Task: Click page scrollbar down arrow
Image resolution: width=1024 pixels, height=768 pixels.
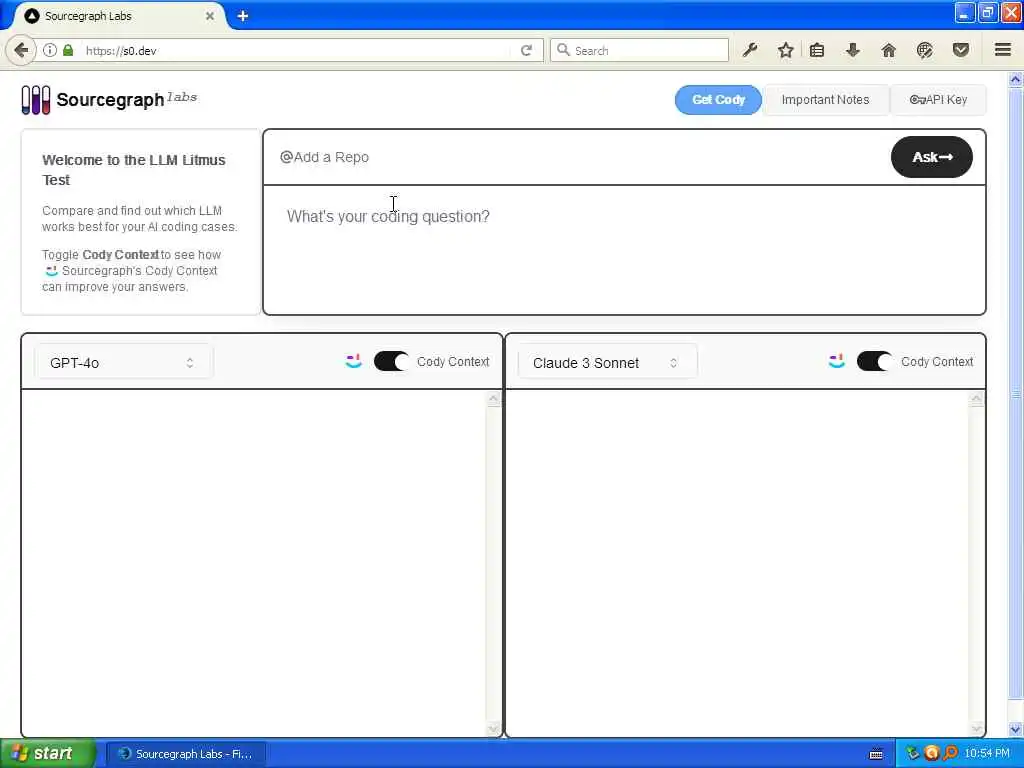Action: click(x=1016, y=729)
